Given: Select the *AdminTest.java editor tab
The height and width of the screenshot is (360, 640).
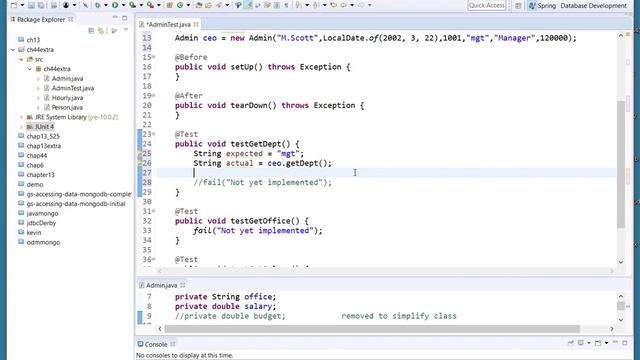Looking at the screenshot, I should click(x=168, y=24).
